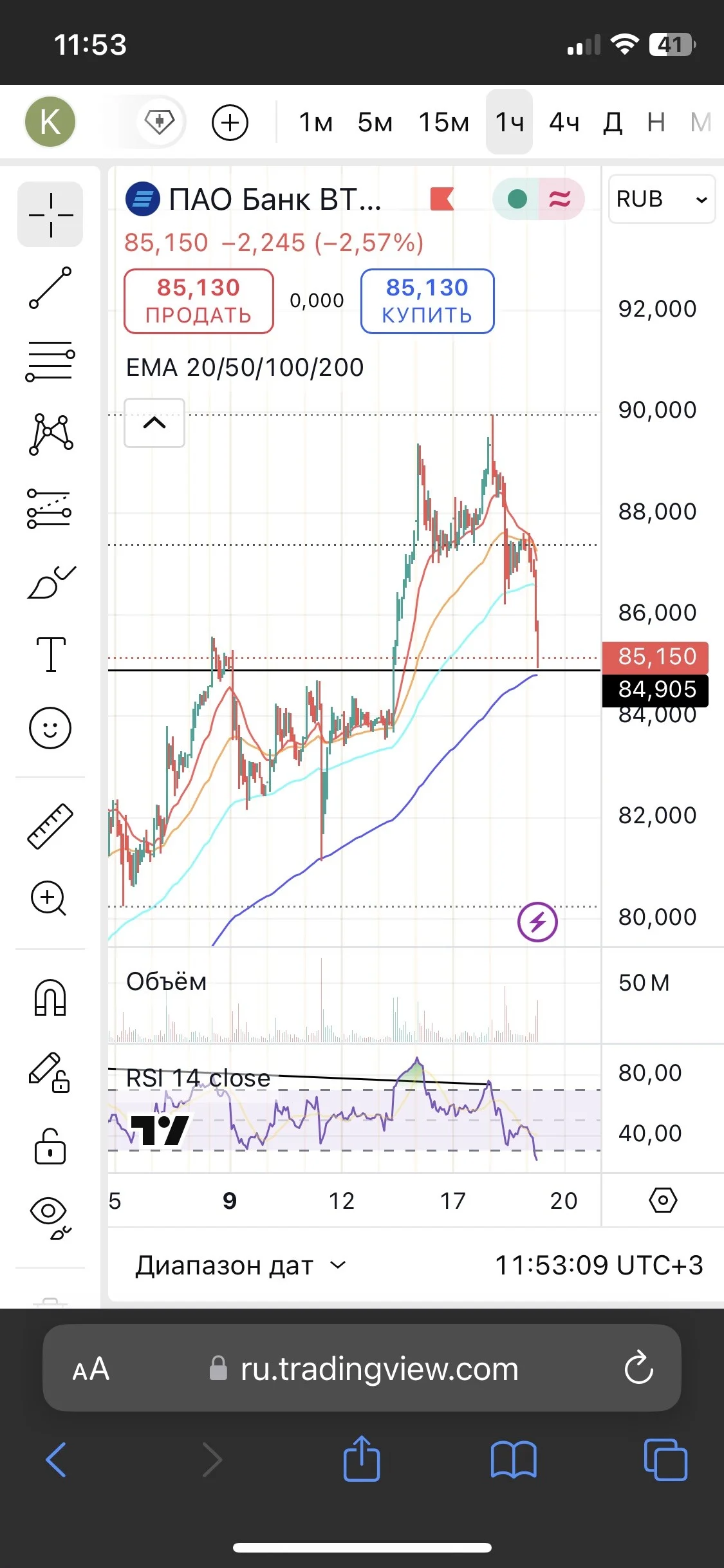Screen dimensions: 724x1568
Task: Add symbol with the plus circle button
Action: click(230, 122)
